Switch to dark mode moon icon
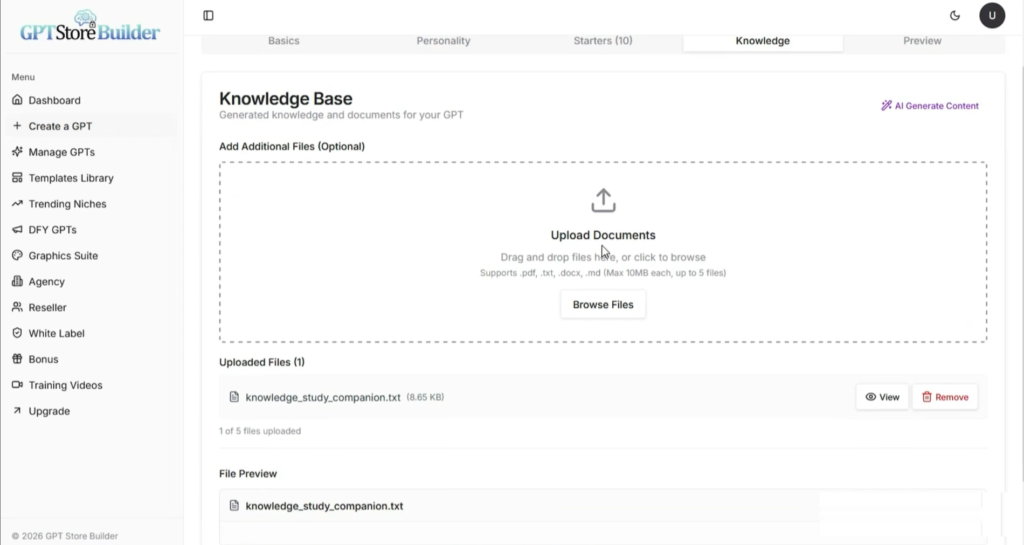Screen dimensions: 1024x545 point(955,15)
